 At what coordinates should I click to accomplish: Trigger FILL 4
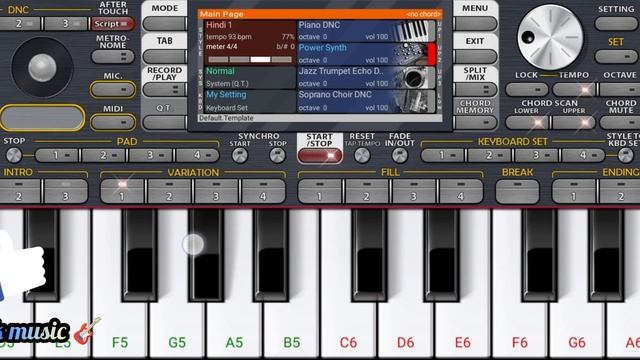pyautogui.click(x=461, y=191)
